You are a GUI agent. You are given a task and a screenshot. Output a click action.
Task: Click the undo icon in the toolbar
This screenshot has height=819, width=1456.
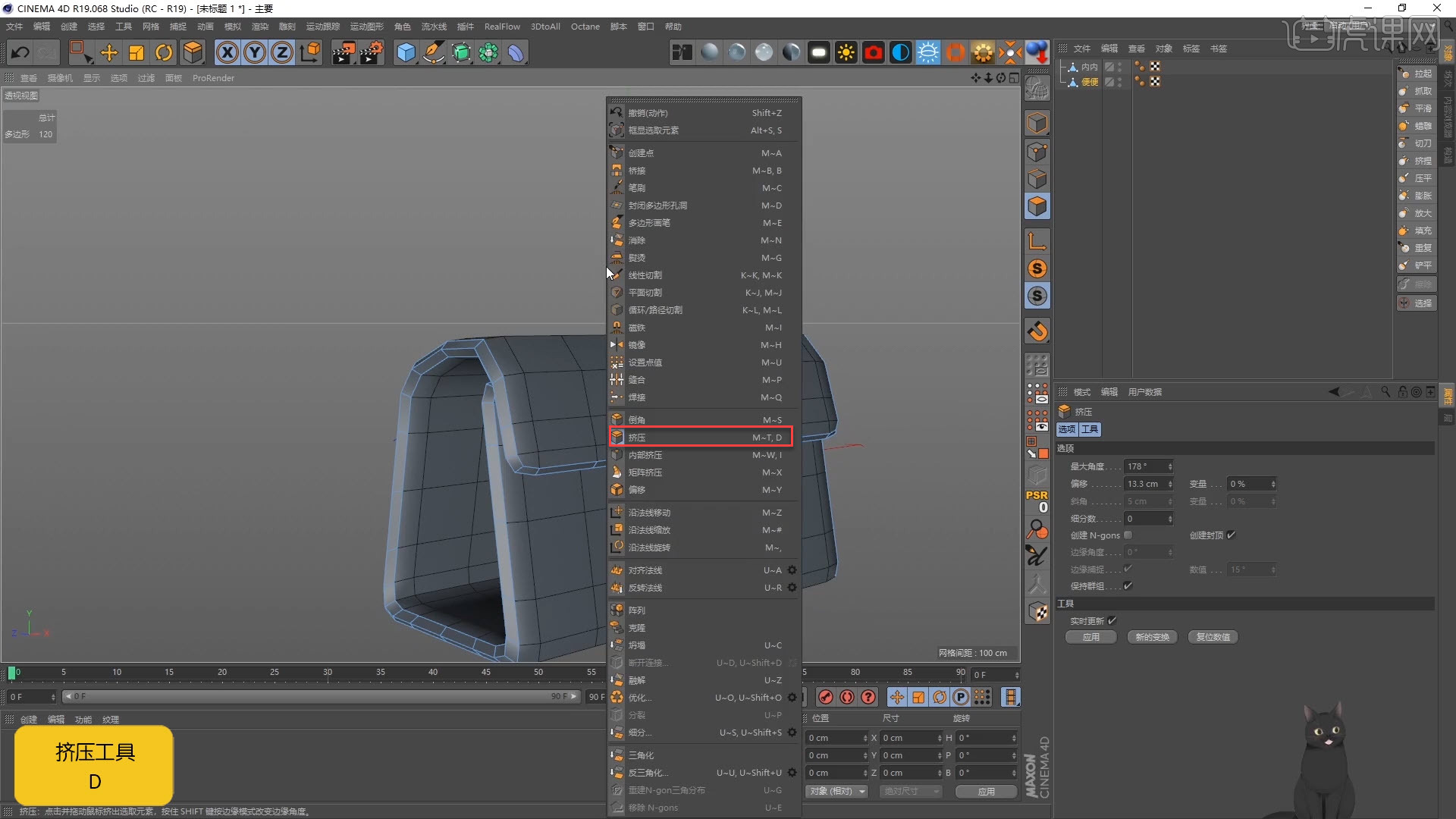(19, 52)
